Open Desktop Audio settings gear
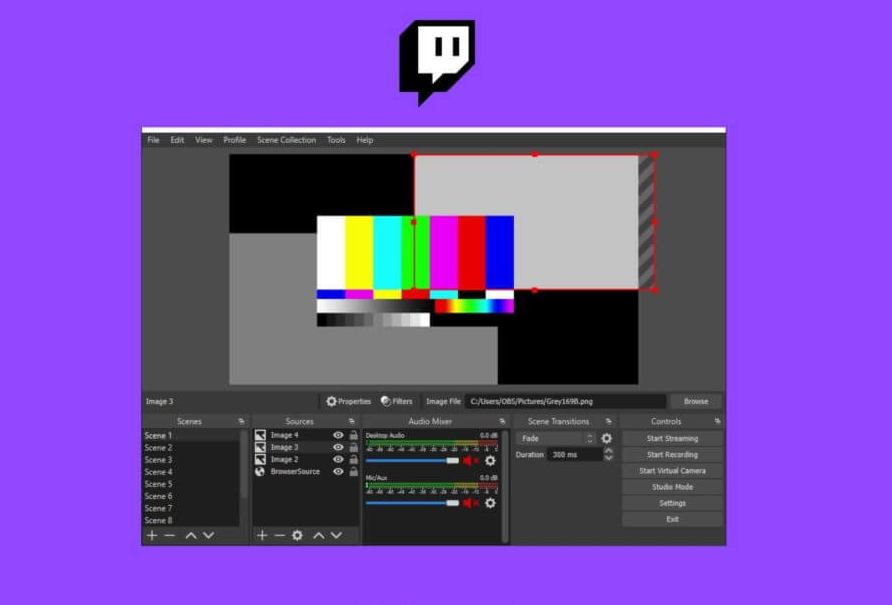 490,461
